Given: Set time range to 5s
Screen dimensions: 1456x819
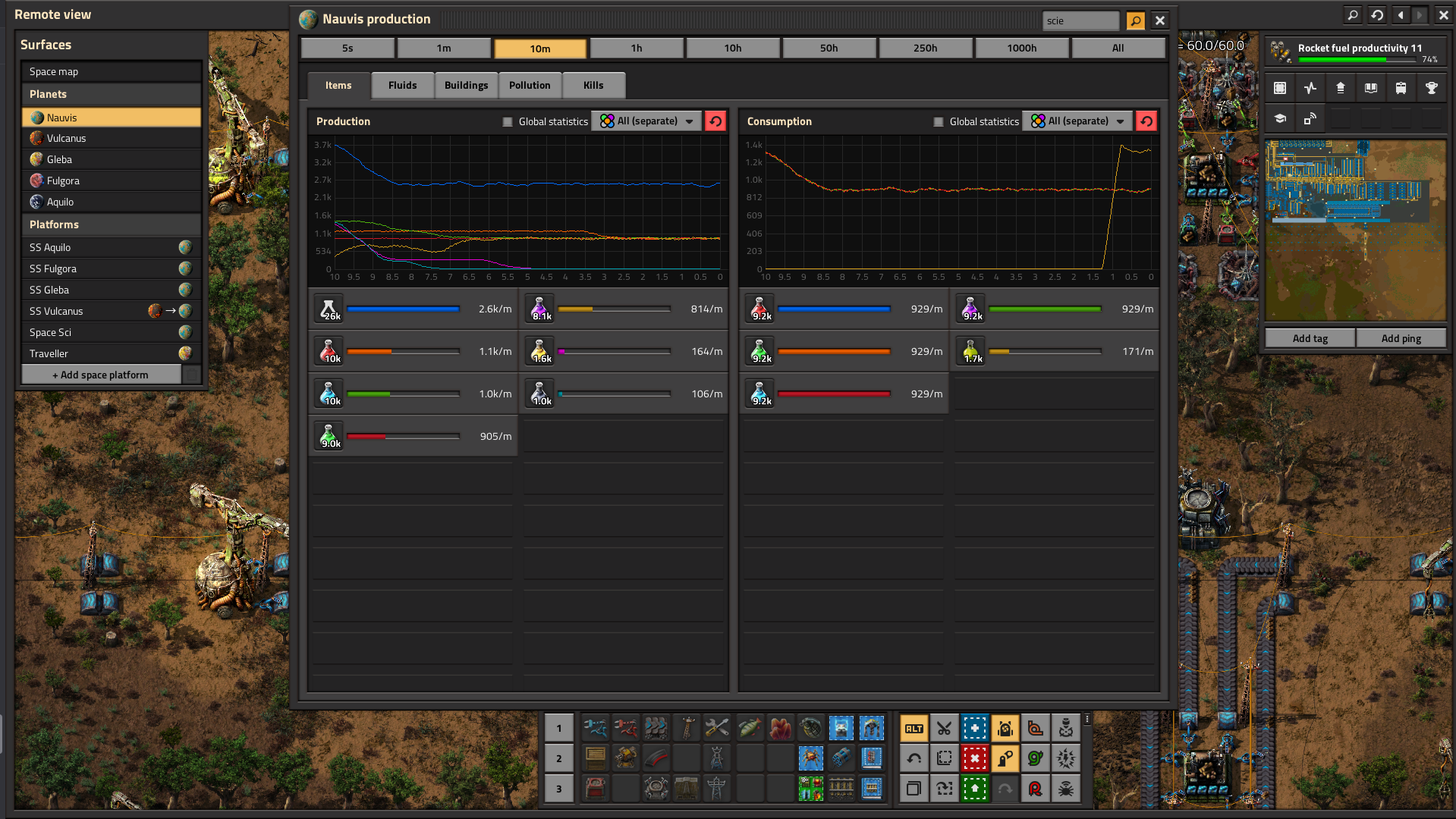Looking at the screenshot, I should (x=347, y=48).
